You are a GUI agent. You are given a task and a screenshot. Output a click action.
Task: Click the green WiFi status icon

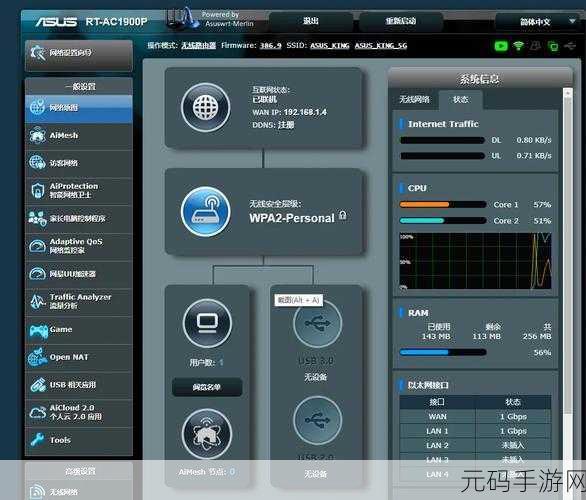click(518, 46)
